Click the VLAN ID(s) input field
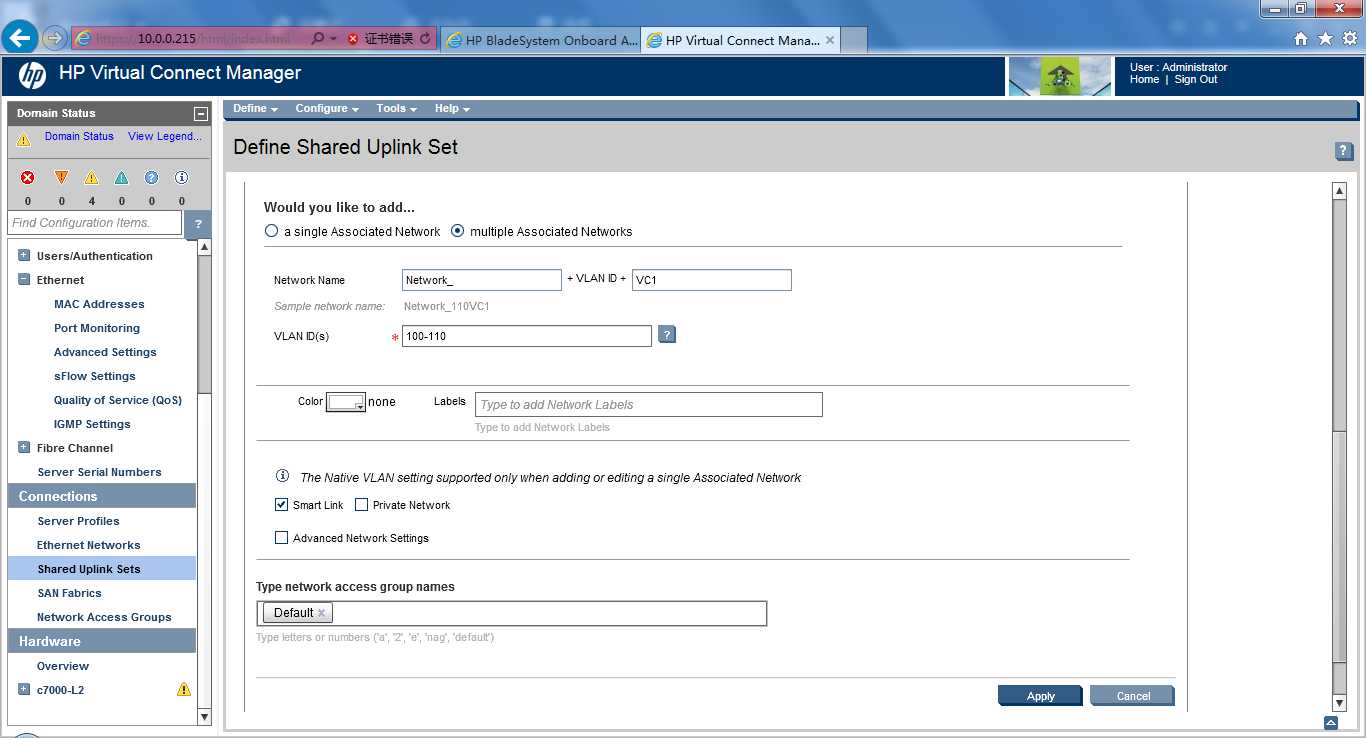 (x=527, y=336)
